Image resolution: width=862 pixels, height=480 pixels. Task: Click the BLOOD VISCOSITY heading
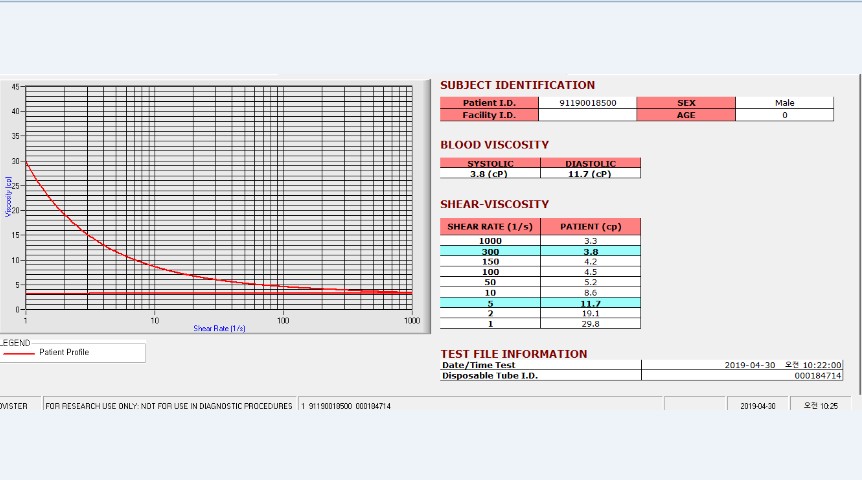tap(494, 145)
